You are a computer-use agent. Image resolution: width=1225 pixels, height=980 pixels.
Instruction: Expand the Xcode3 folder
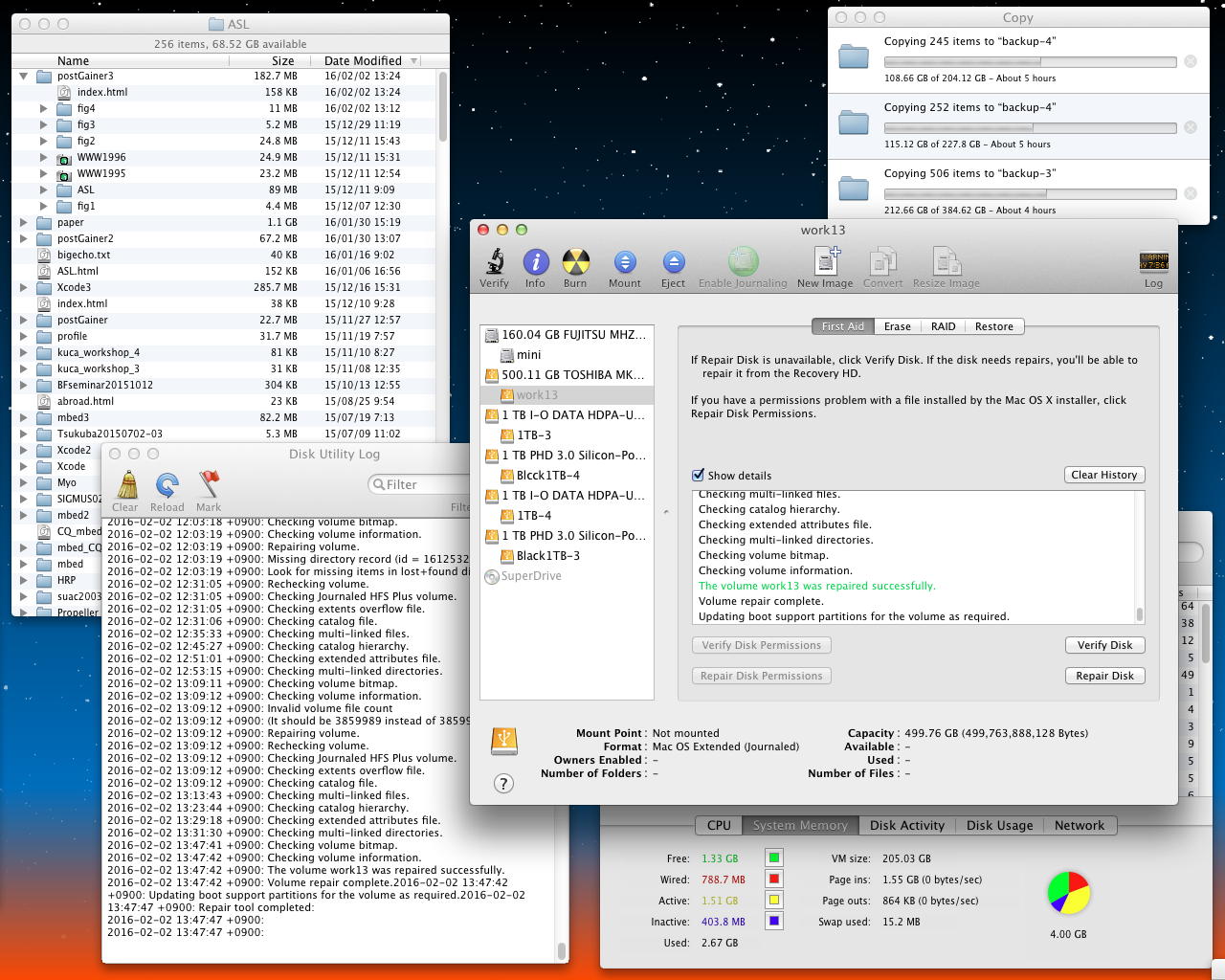point(24,287)
